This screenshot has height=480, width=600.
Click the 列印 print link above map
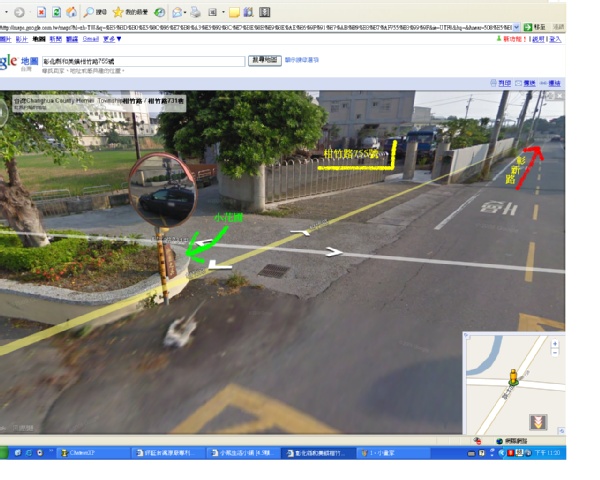click(x=505, y=83)
